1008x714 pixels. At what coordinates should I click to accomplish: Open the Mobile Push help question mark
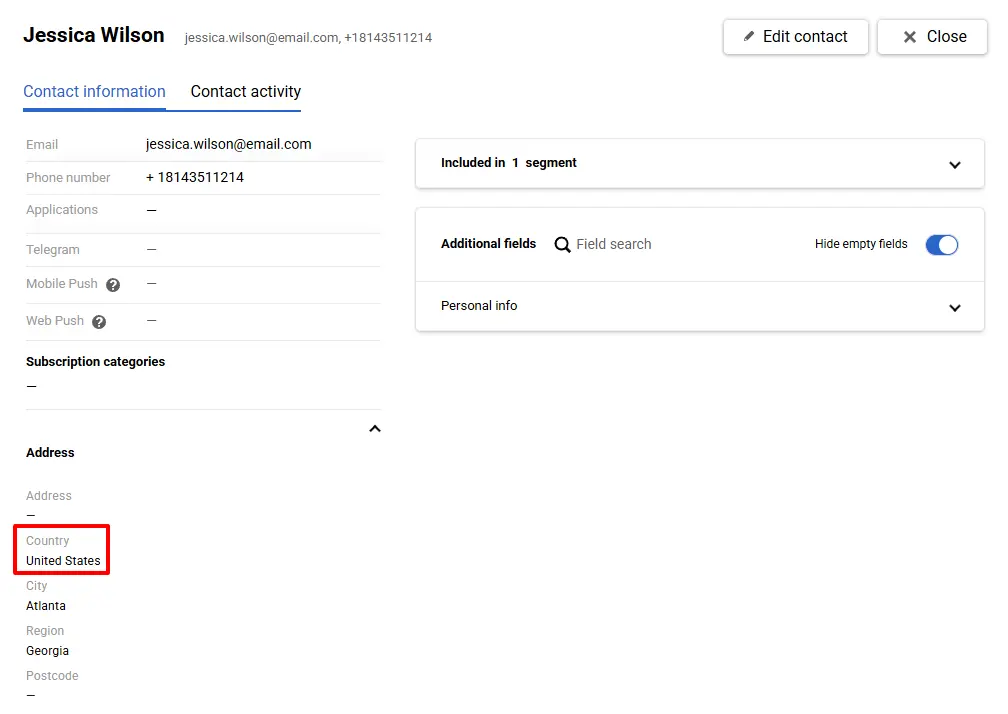click(x=113, y=284)
